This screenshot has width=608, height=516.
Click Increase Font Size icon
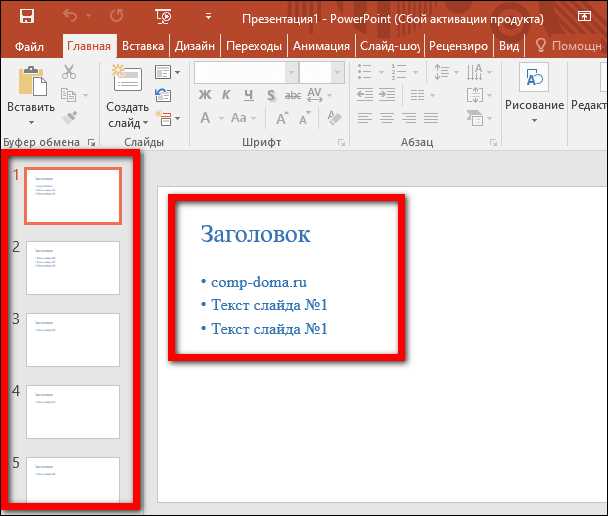coord(282,118)
